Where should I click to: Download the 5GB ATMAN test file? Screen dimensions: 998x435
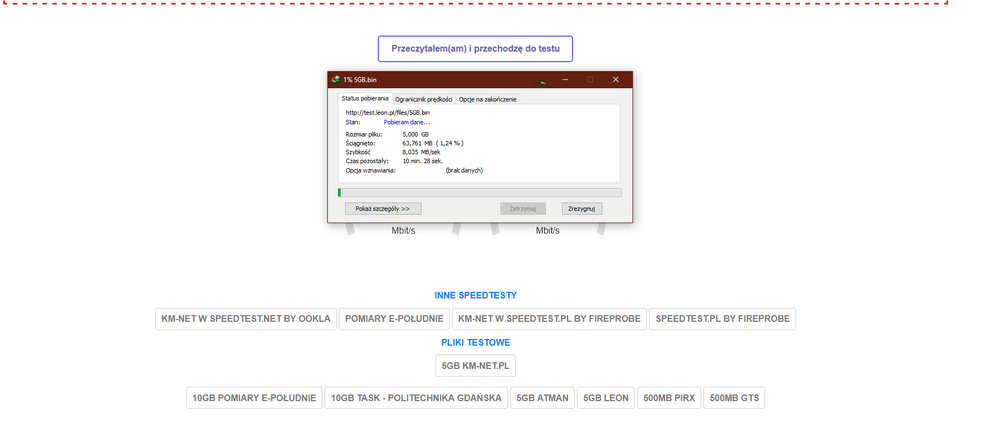point(543,398)
